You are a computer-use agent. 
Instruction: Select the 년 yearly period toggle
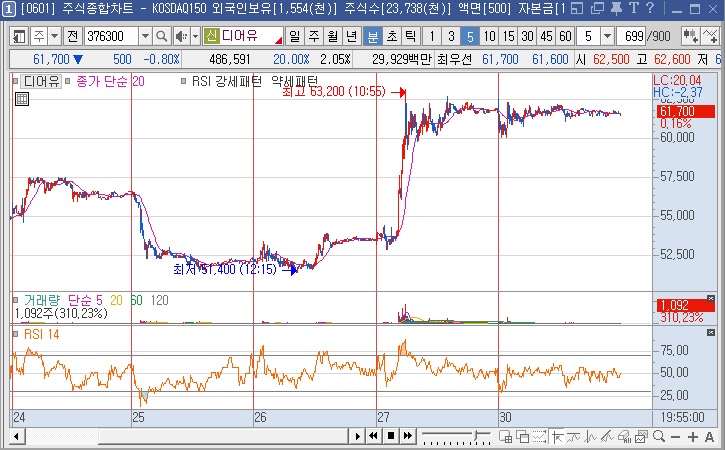pos(352,36)
